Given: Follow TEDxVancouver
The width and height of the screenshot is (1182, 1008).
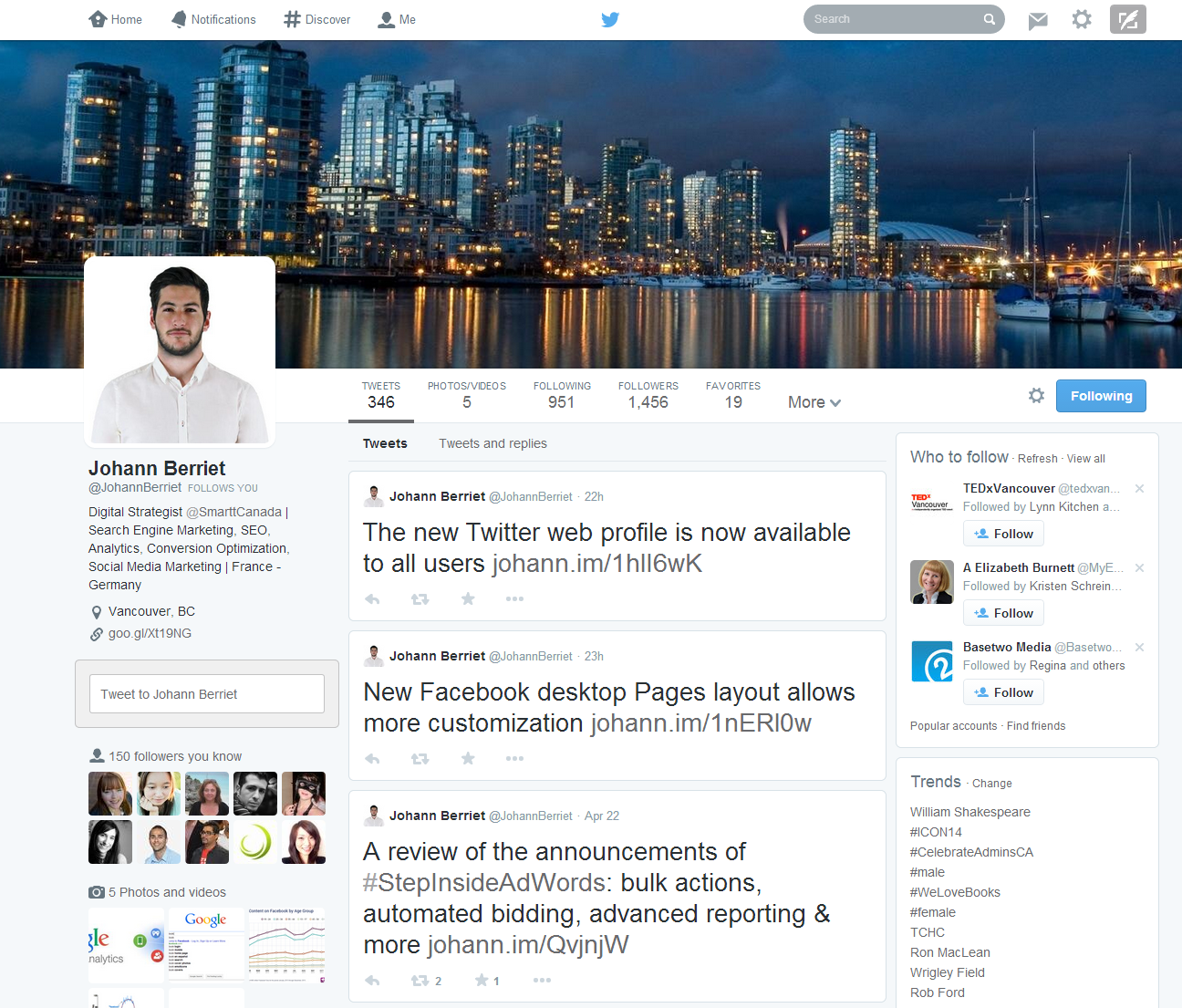Looking at the screenshot, I should pyautogui.click(x=1003, y=534).
